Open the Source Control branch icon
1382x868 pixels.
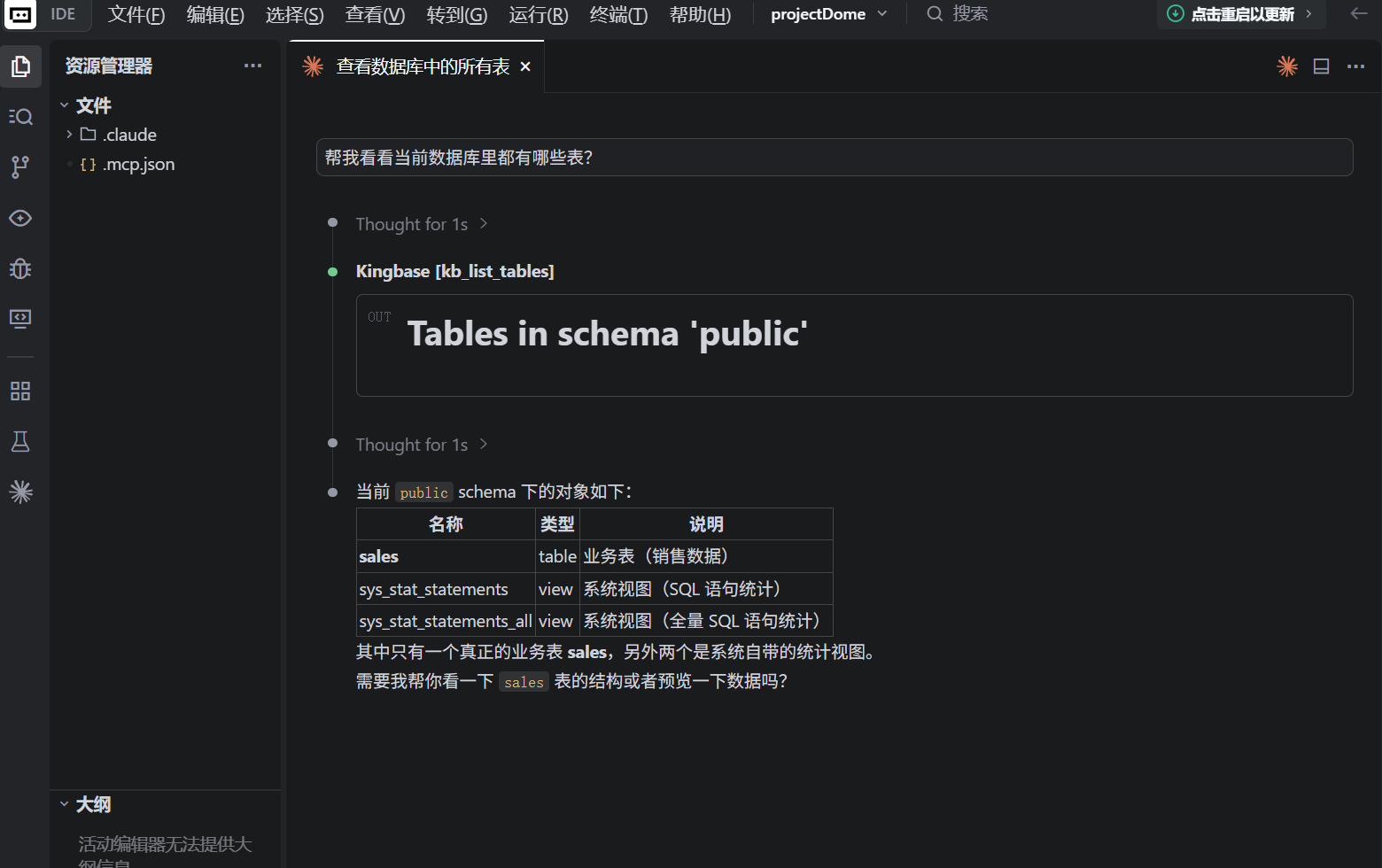[x=20, y=167]
